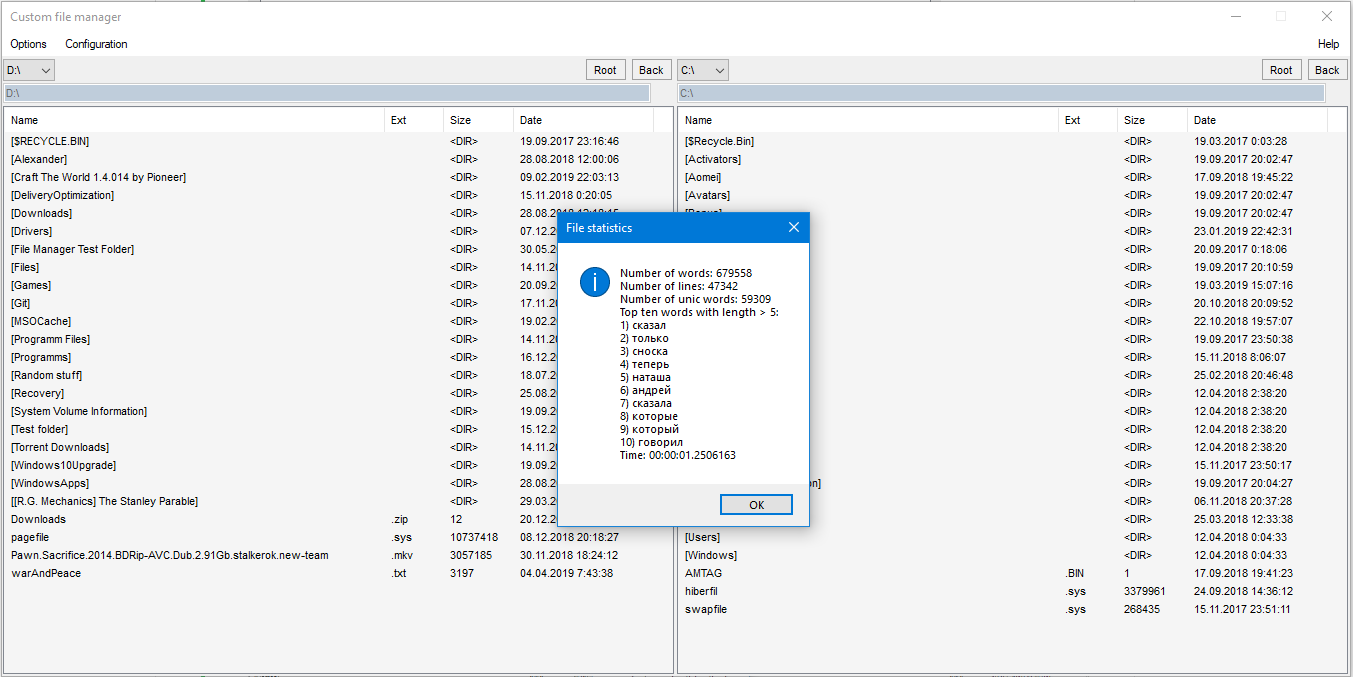Select [Downloads] folder in left panel
The height and width of the screenshot is (677, 1353).
(x=41, y=214)
